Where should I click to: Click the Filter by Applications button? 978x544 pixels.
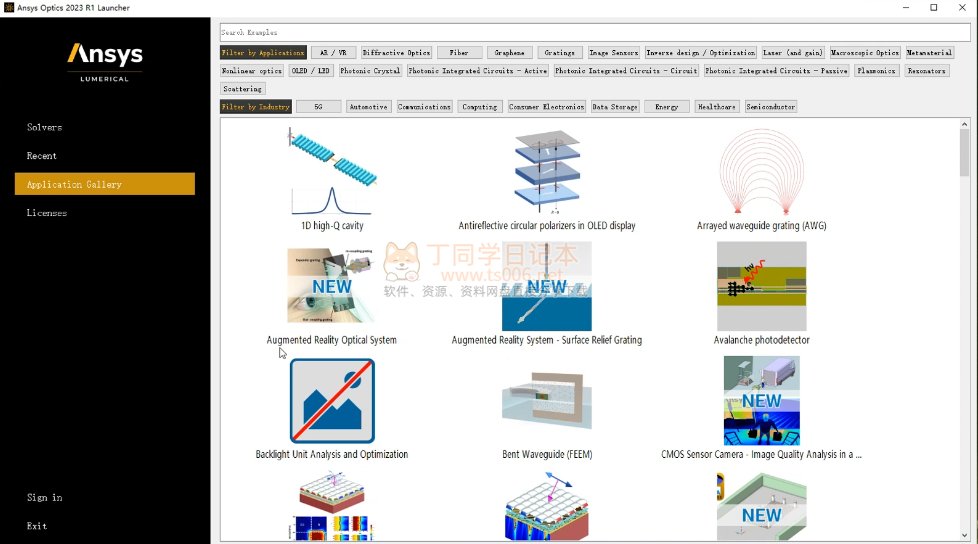point(263,52)
